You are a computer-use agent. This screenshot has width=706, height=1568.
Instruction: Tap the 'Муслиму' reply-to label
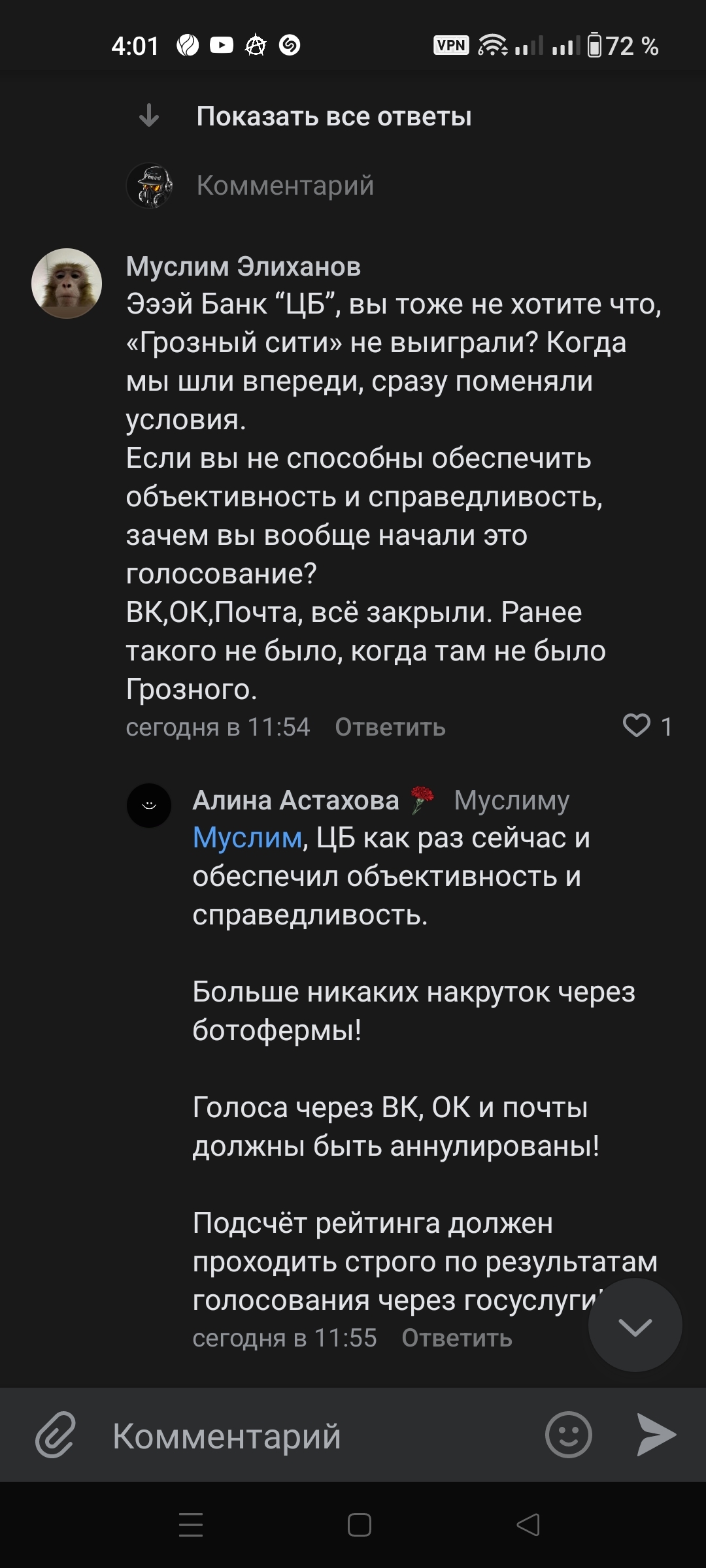coord(512,800)
